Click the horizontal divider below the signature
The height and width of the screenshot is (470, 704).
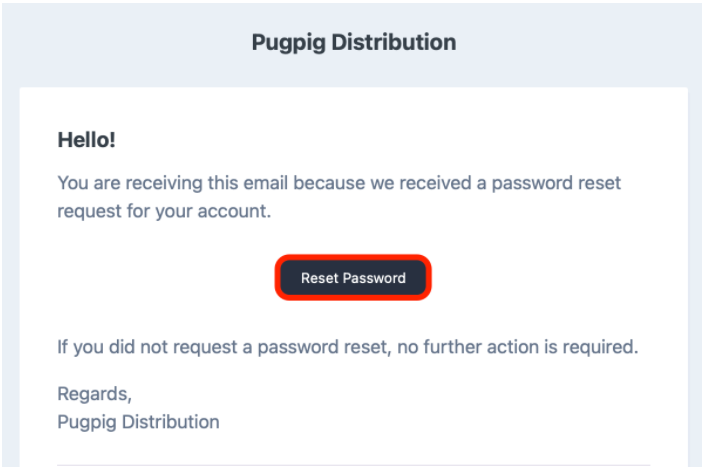[x=353, y=465]
